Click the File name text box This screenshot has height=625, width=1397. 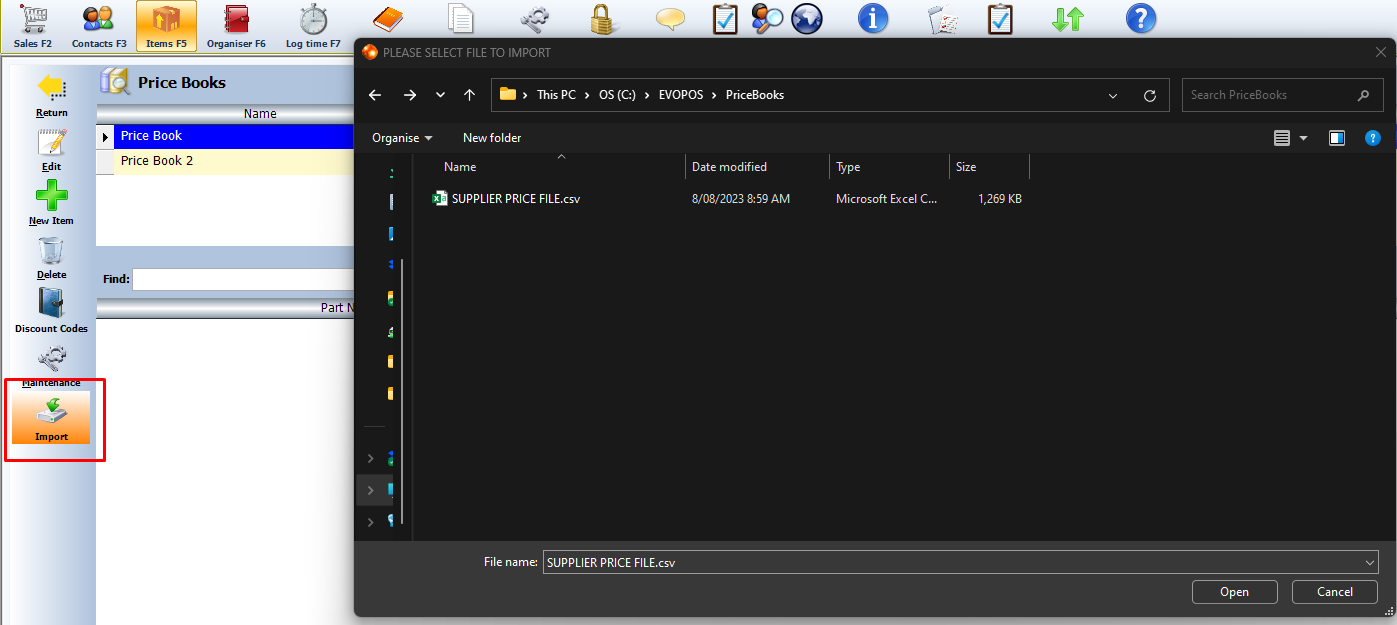tap(951, 562)
